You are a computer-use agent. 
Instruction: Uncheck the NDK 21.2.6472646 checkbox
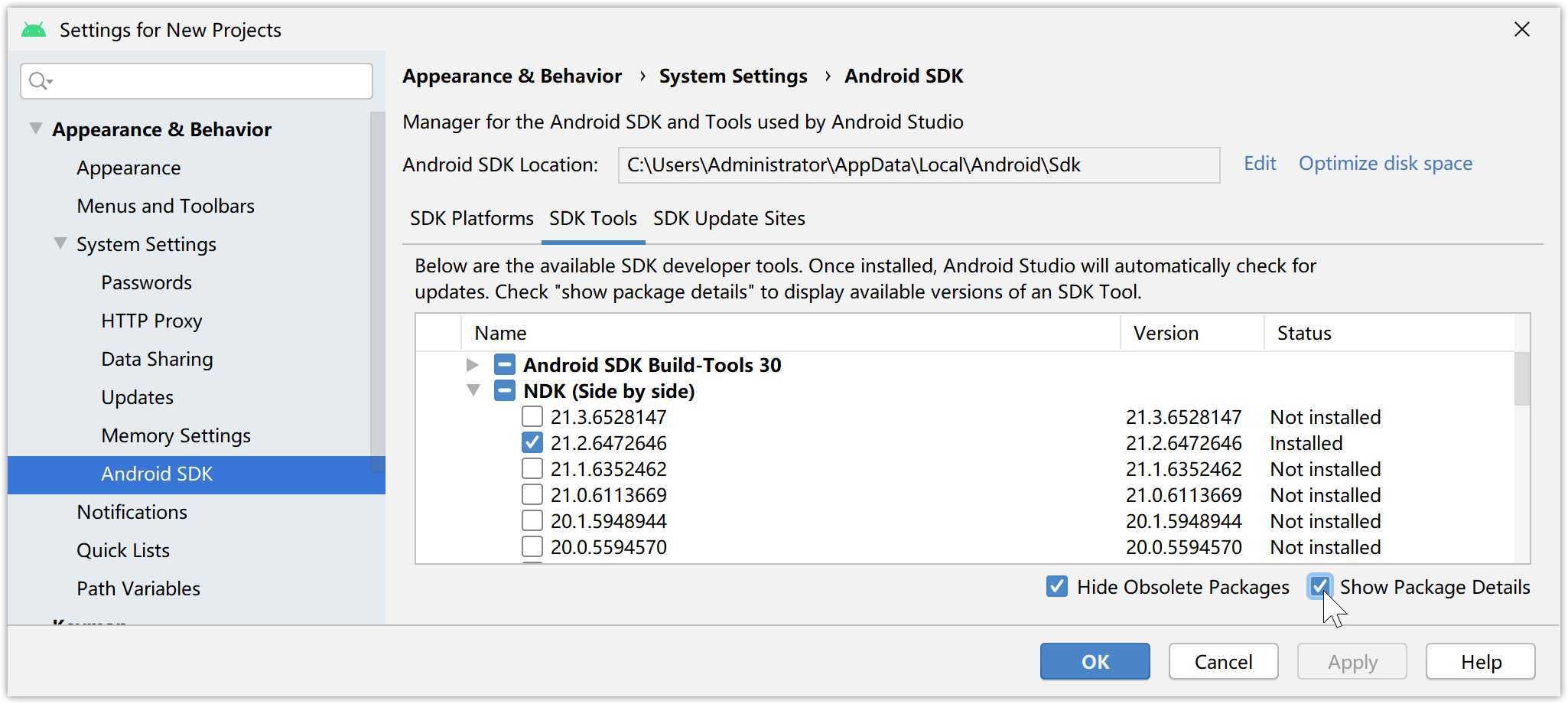(x=532, y=443)
